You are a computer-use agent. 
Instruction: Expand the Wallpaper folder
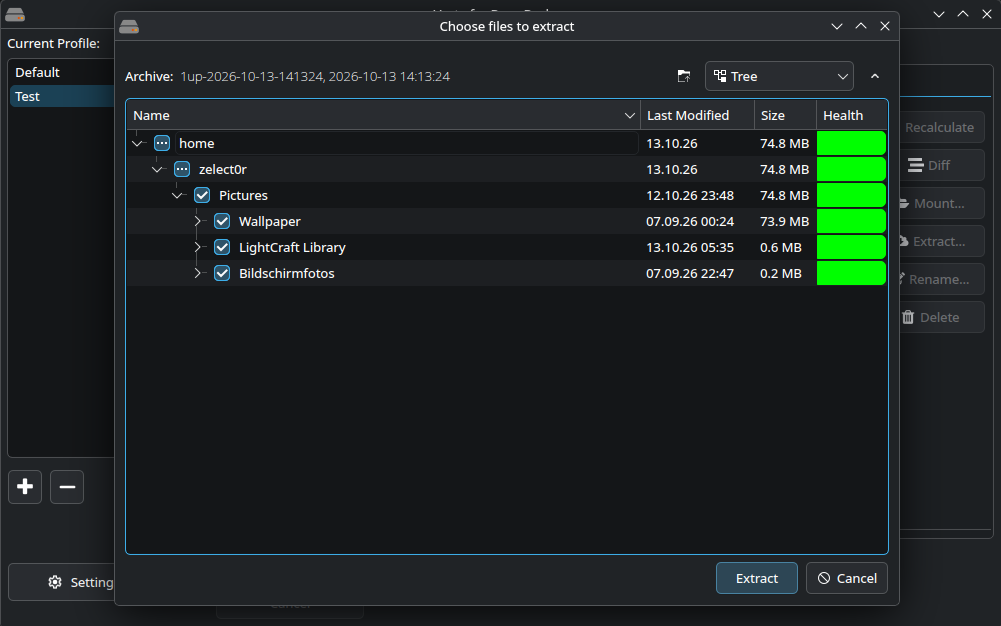click(197, 221)
